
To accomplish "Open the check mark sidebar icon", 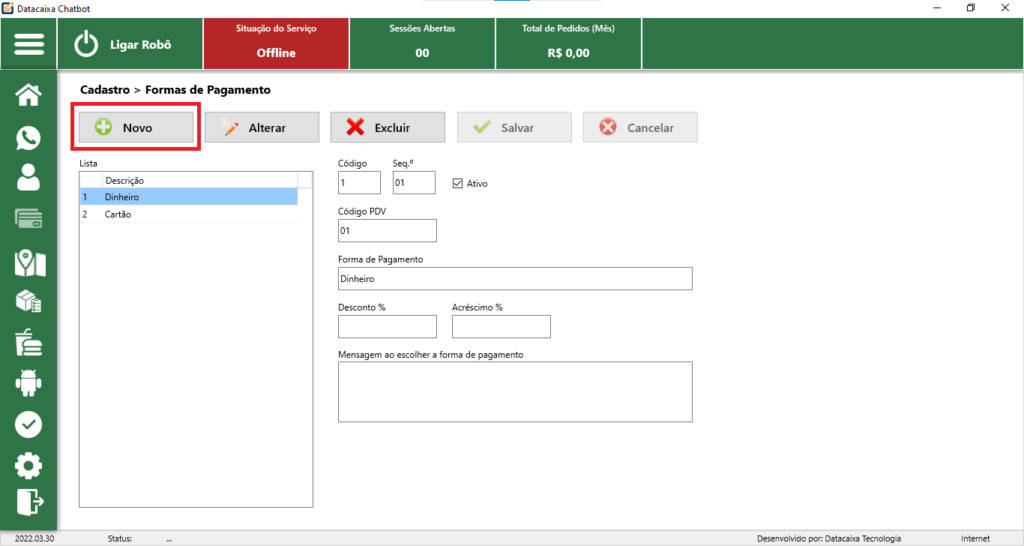I will point(29,424).
